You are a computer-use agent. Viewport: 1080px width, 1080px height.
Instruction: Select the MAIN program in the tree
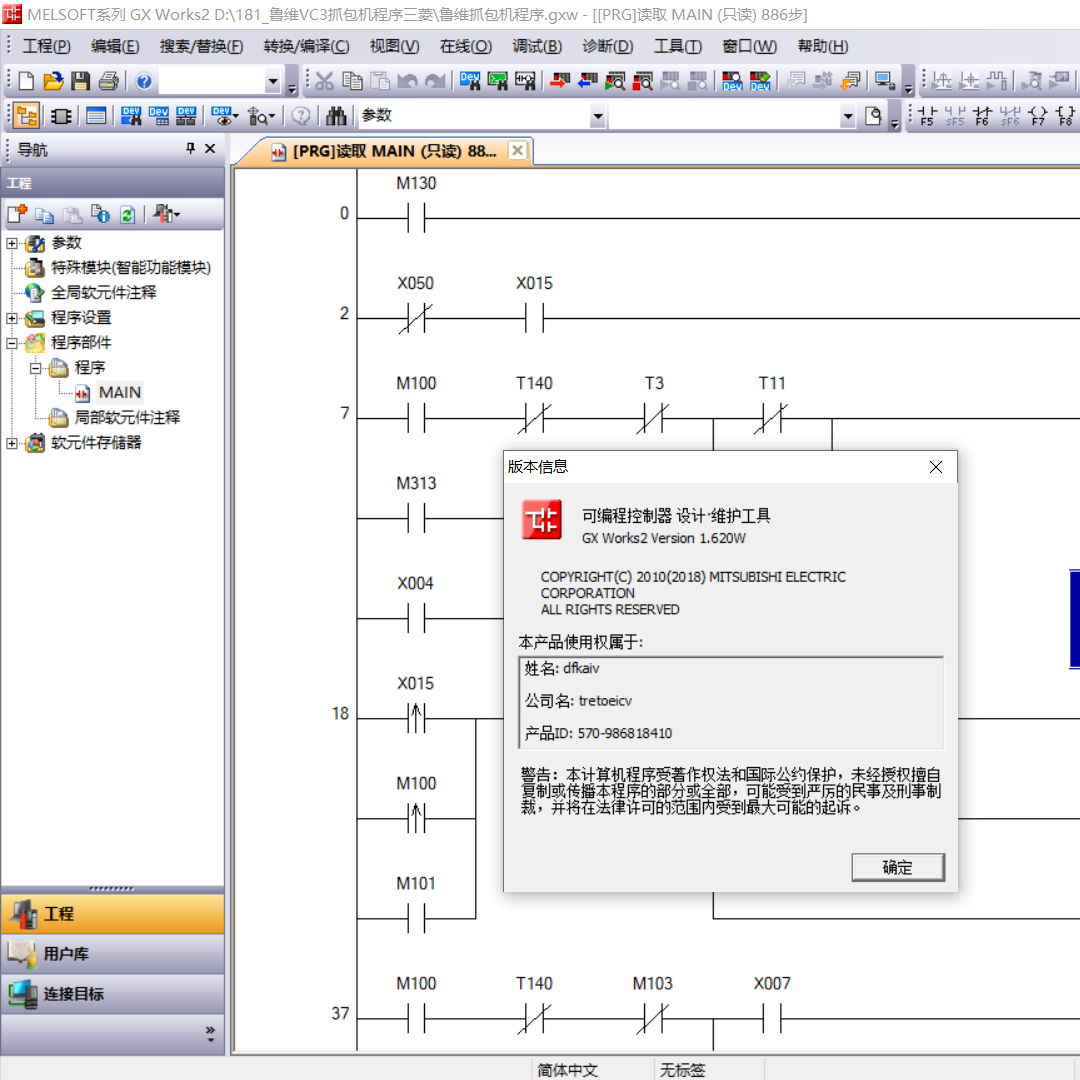120,393
